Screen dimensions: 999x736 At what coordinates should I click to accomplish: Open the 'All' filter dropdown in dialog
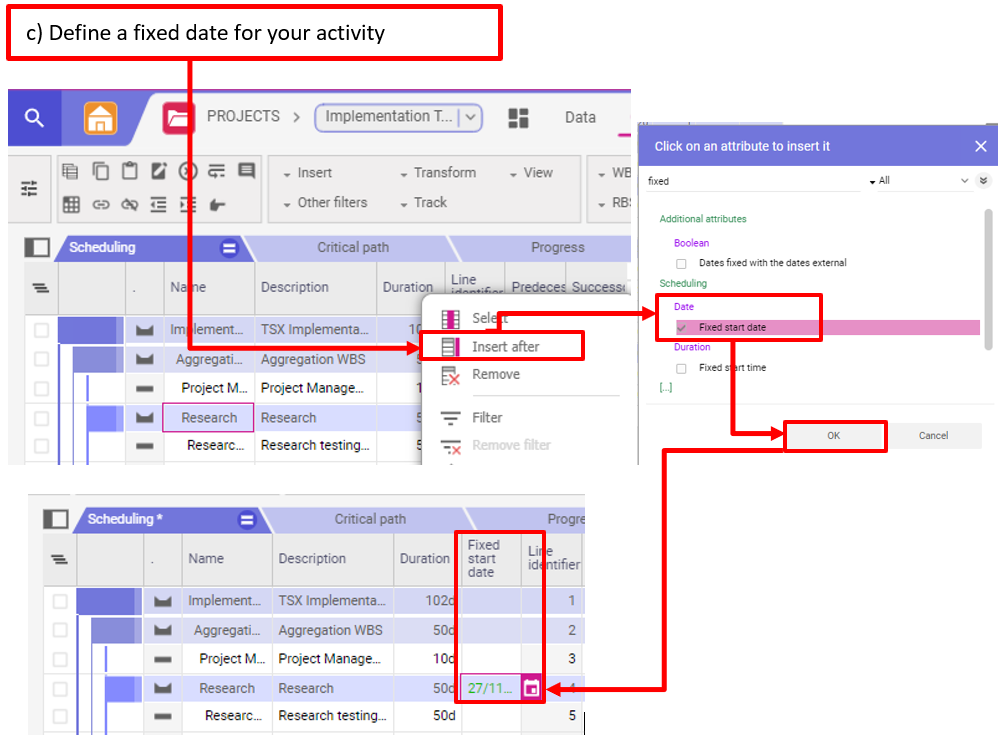[x=918, y=181]
